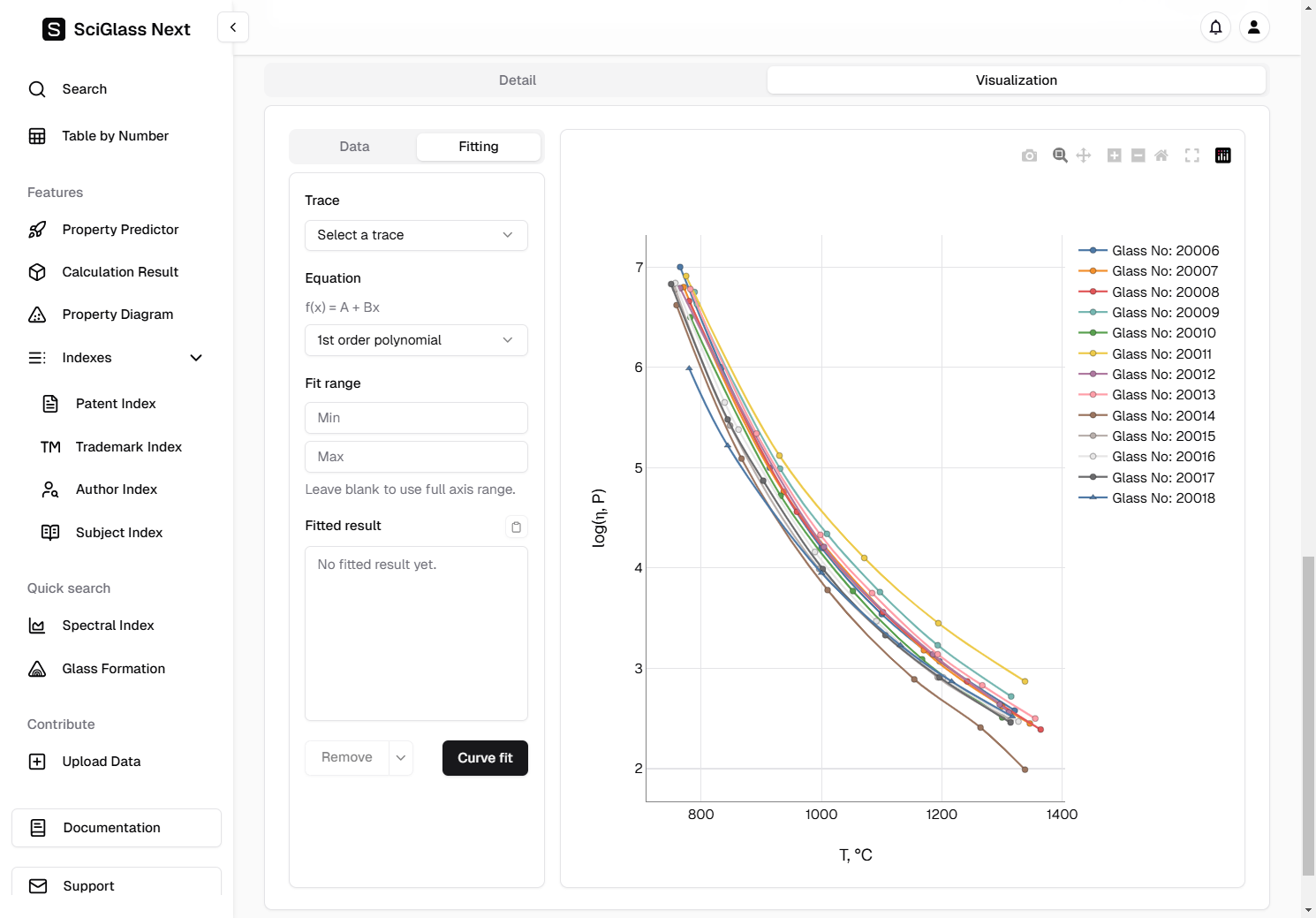Download plot as PNG camera icon
Viewport: 1316px width, 918px height.
[1029, 156]
